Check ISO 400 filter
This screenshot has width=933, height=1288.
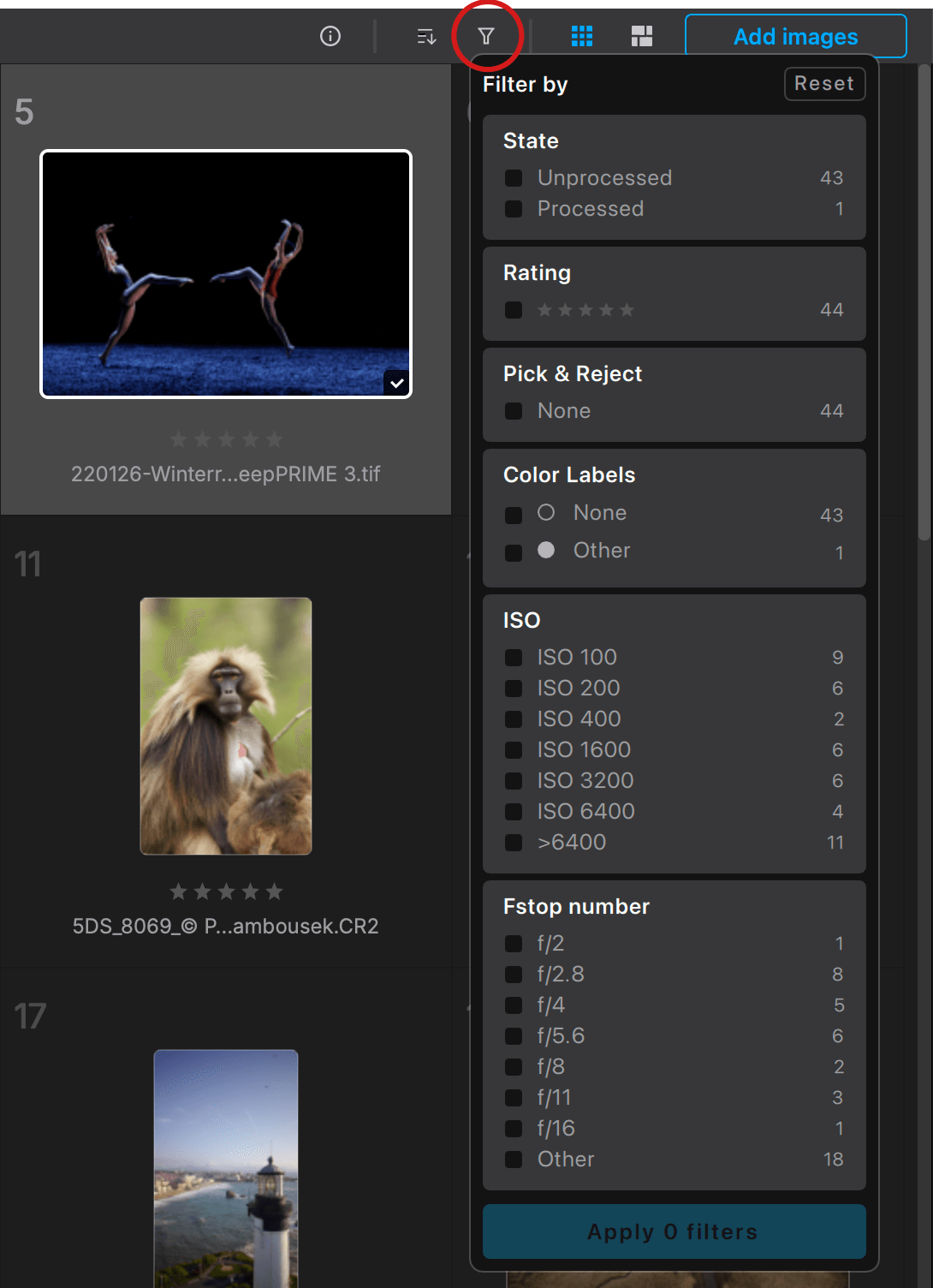pyautogui.click(x=514, y=719)
